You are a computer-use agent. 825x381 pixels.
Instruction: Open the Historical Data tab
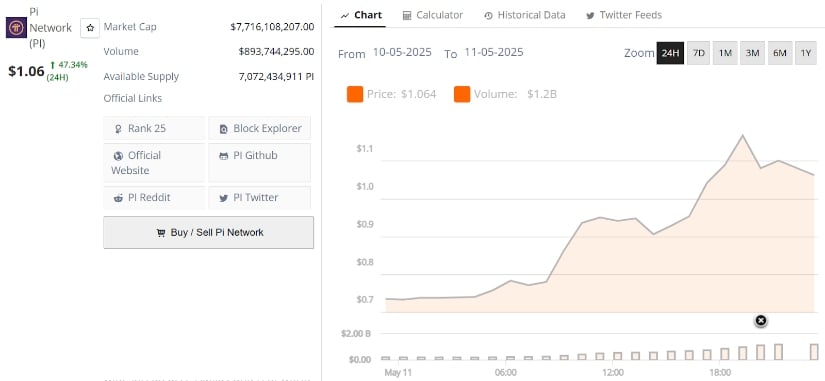[525, 15]
